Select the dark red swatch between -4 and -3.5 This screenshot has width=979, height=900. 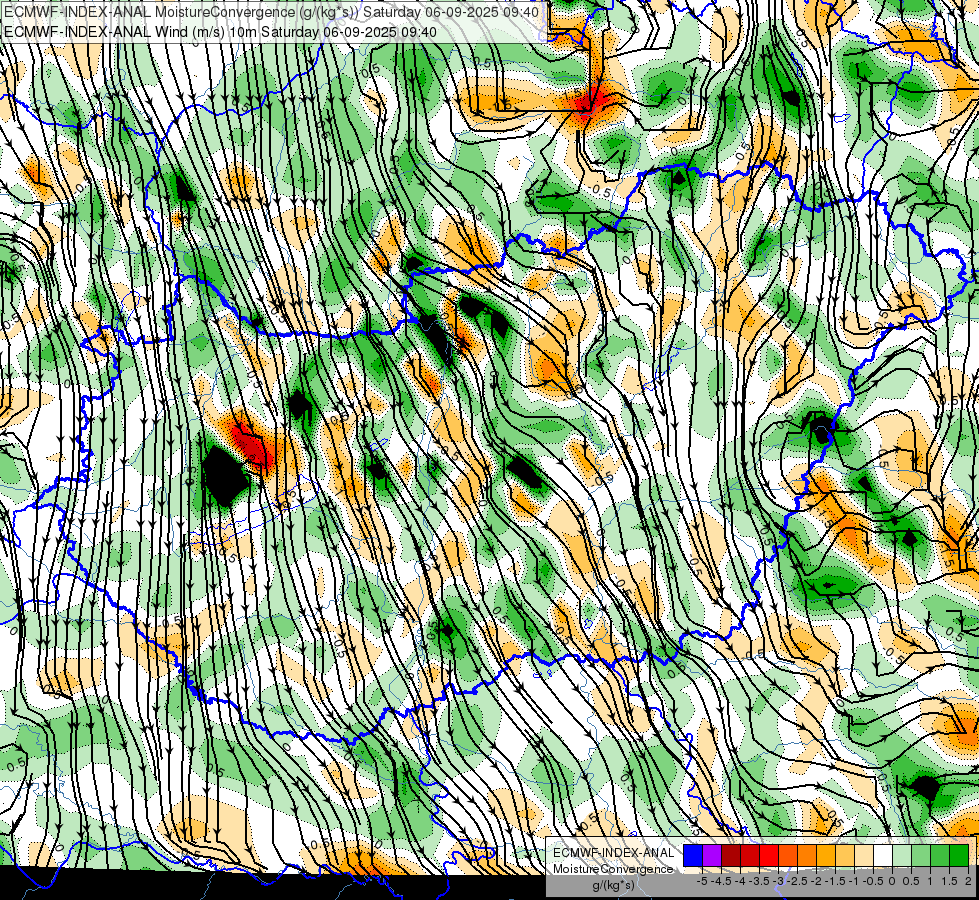pos(749,855)
